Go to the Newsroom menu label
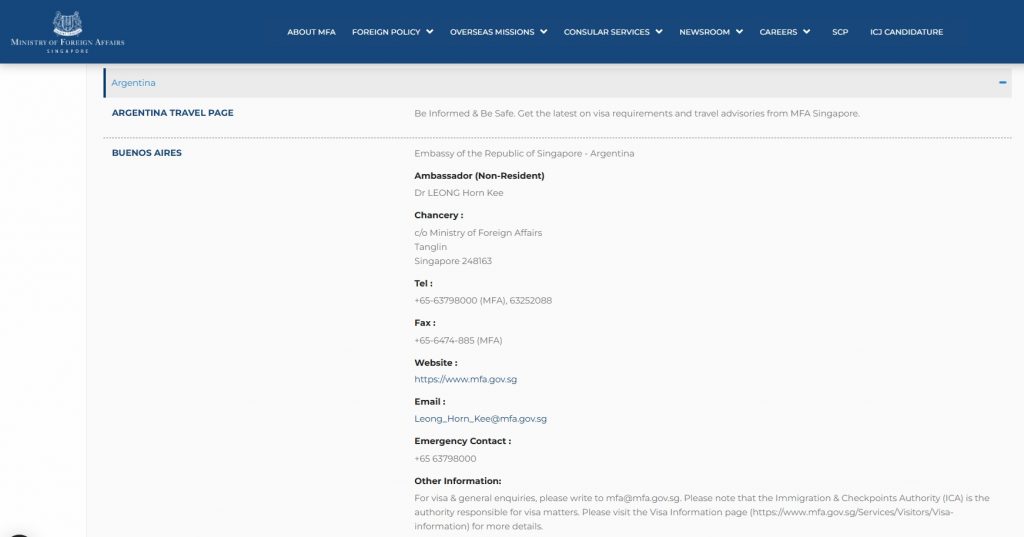This screenshot has width=1024, height=537. (704, 32)
